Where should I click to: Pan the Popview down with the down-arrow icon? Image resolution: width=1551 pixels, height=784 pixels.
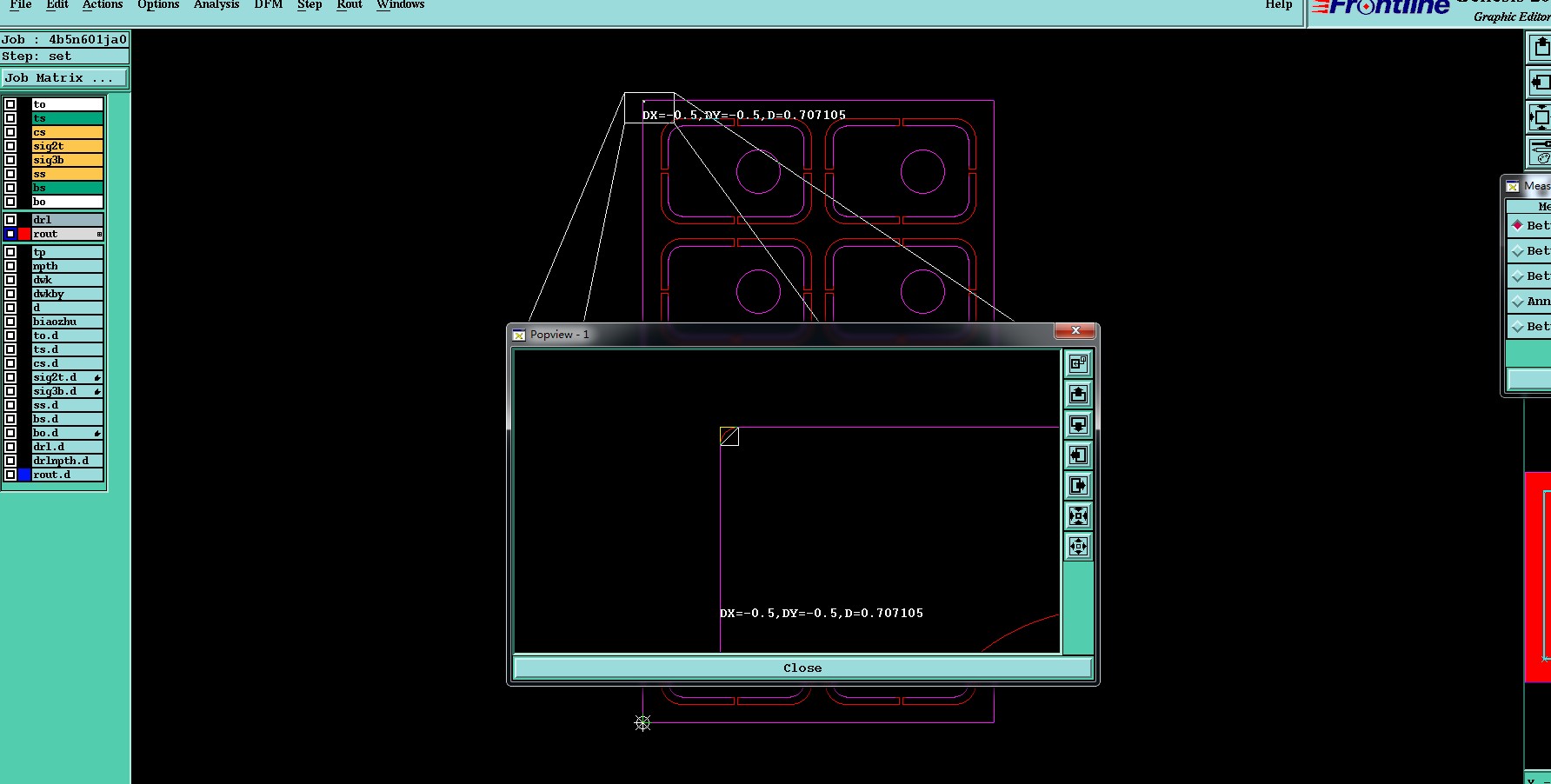coord(1078,425)
